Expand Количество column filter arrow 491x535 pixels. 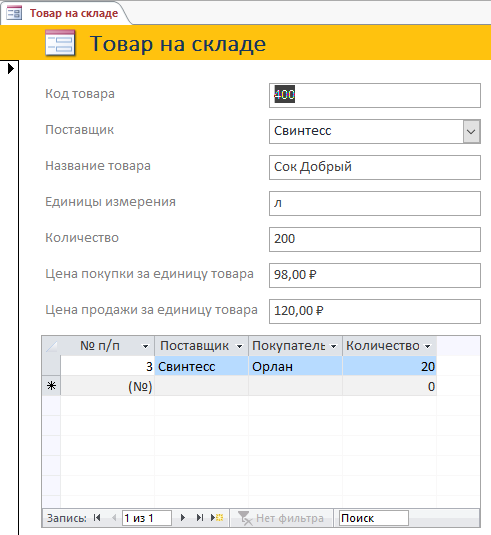pos(428,346)
